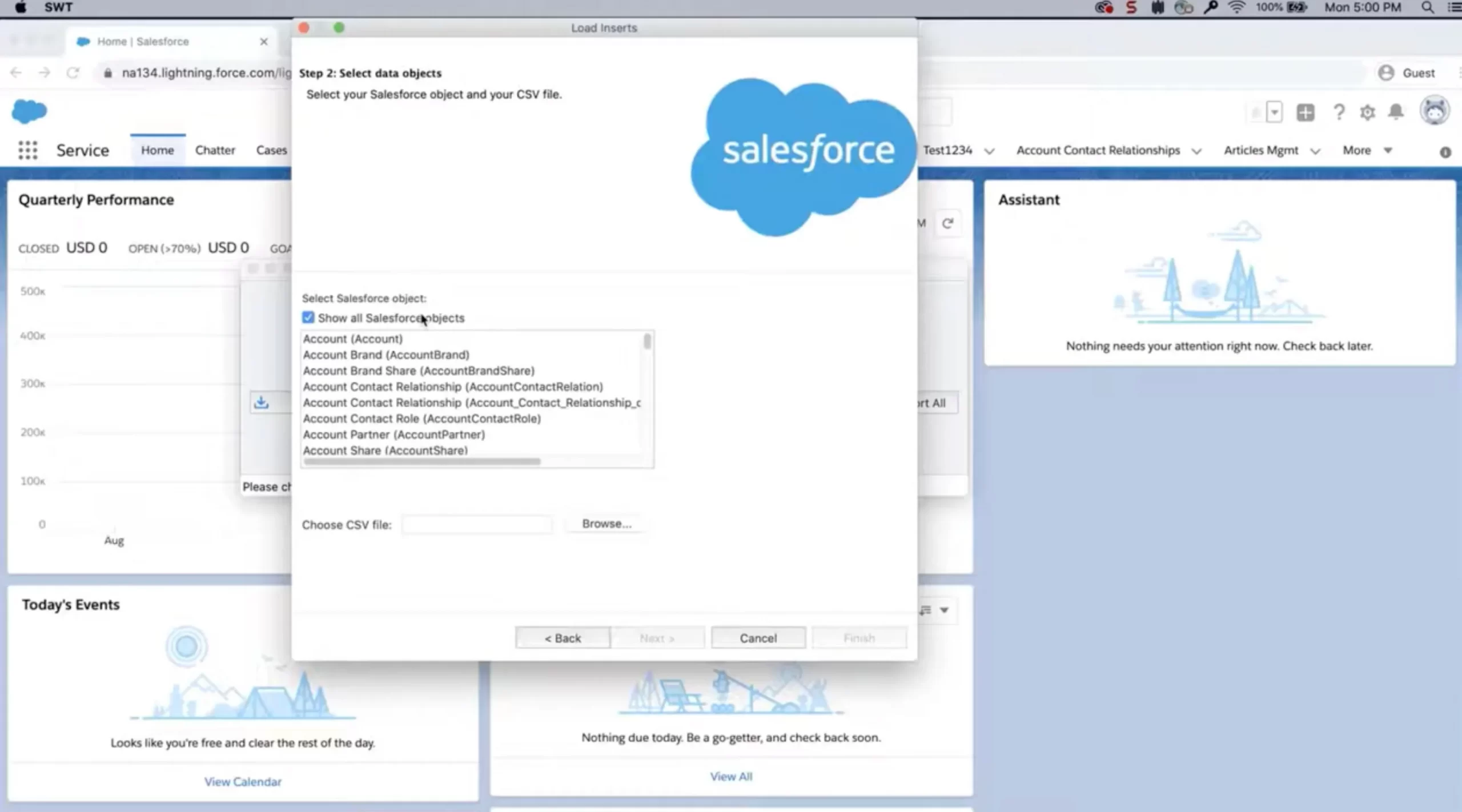The height and width of the screenshot is (812, 1462).
Task: Open the Setup gear icon
Action: [x=1367, y=112]
